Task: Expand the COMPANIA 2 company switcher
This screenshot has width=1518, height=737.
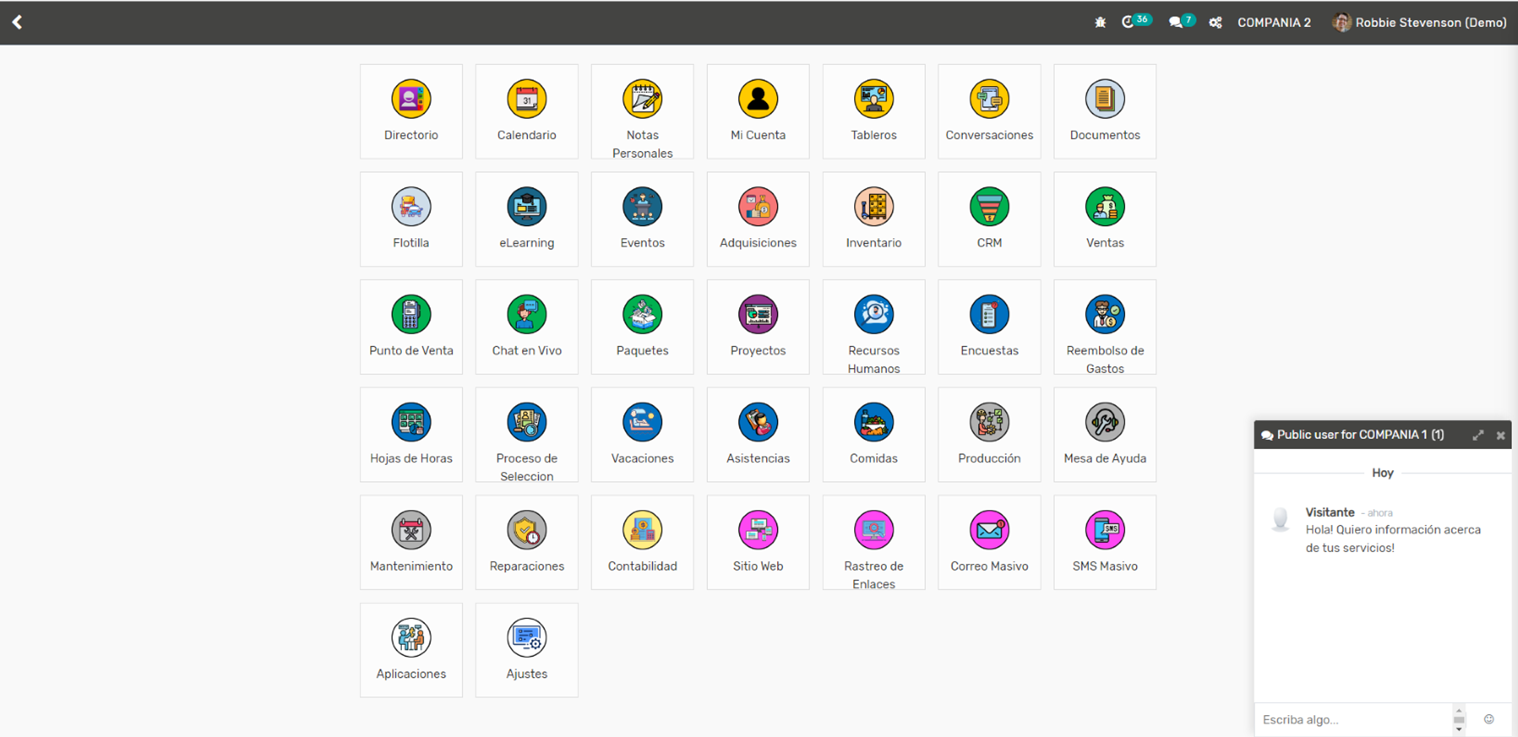Action: point(1273,22)
